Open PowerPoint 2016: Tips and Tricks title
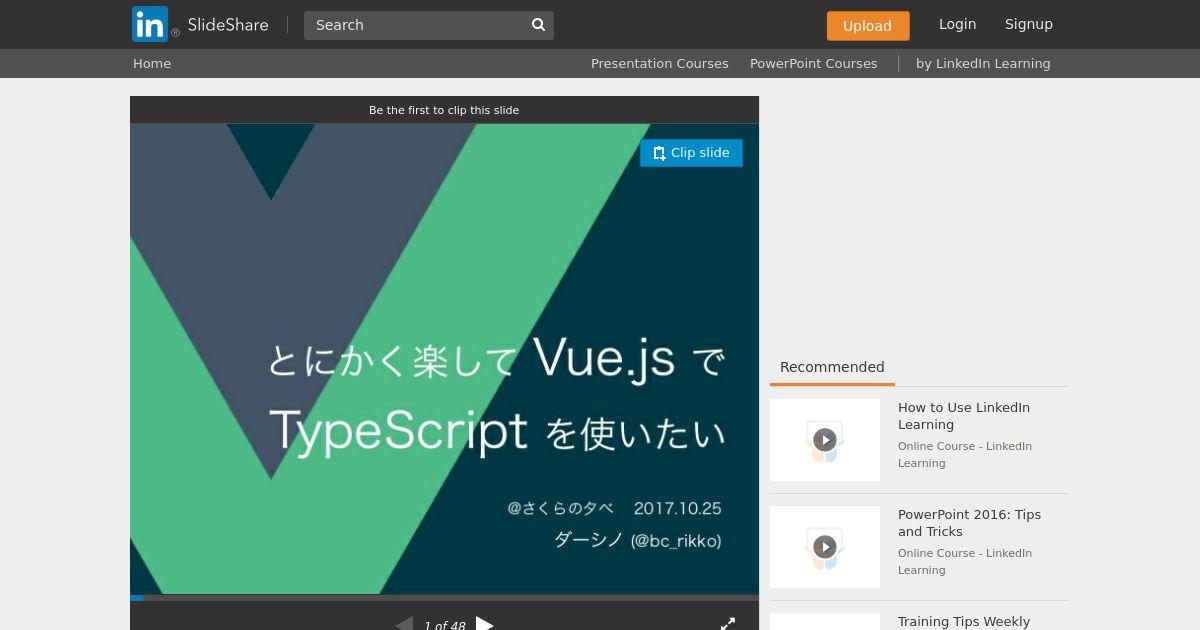 [969, 523]
